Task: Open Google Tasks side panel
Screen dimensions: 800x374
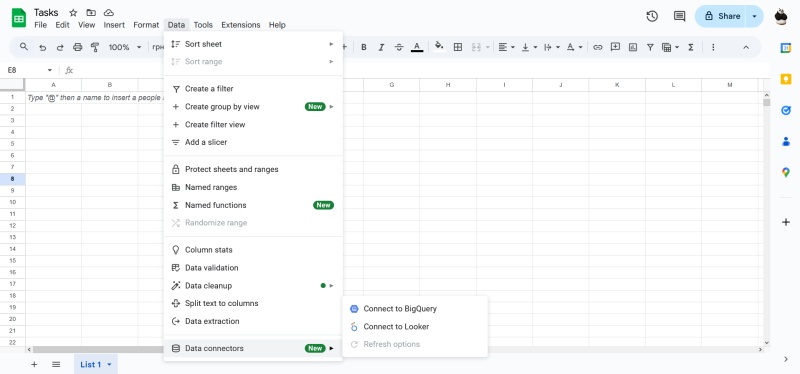Action: [786, 110]
